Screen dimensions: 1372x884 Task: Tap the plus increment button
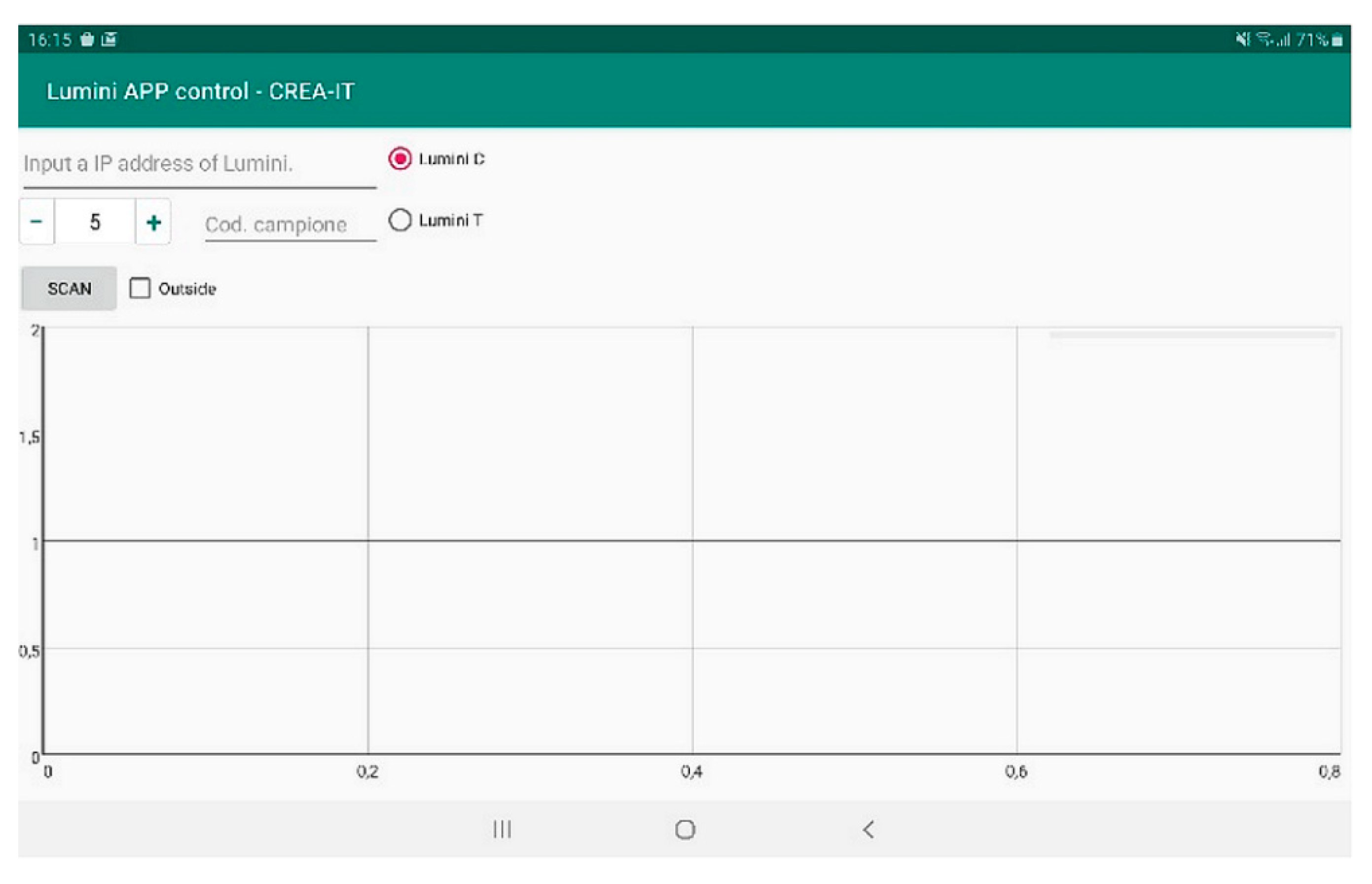153,221
